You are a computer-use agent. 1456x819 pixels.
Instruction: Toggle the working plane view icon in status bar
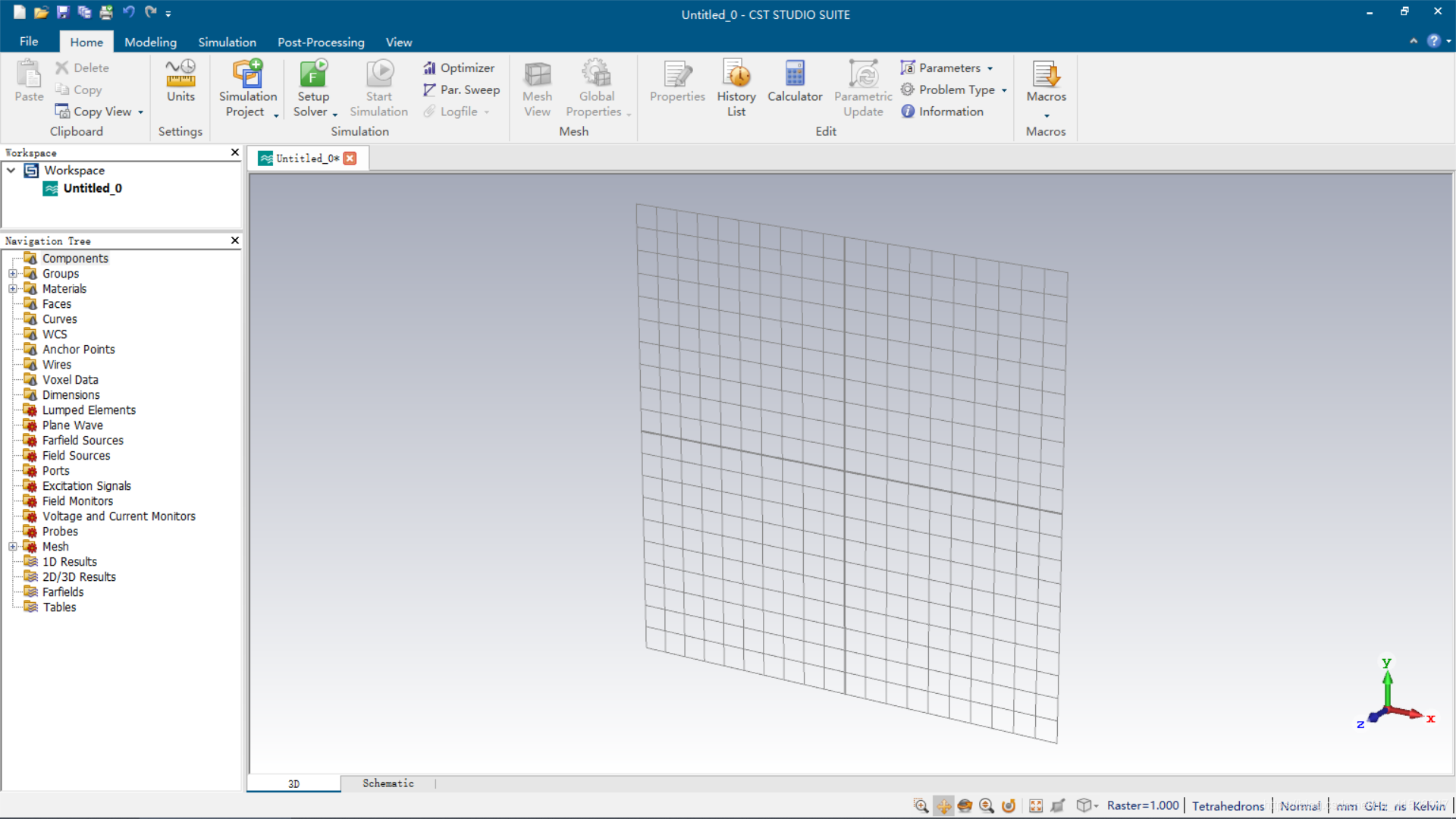1058,805
